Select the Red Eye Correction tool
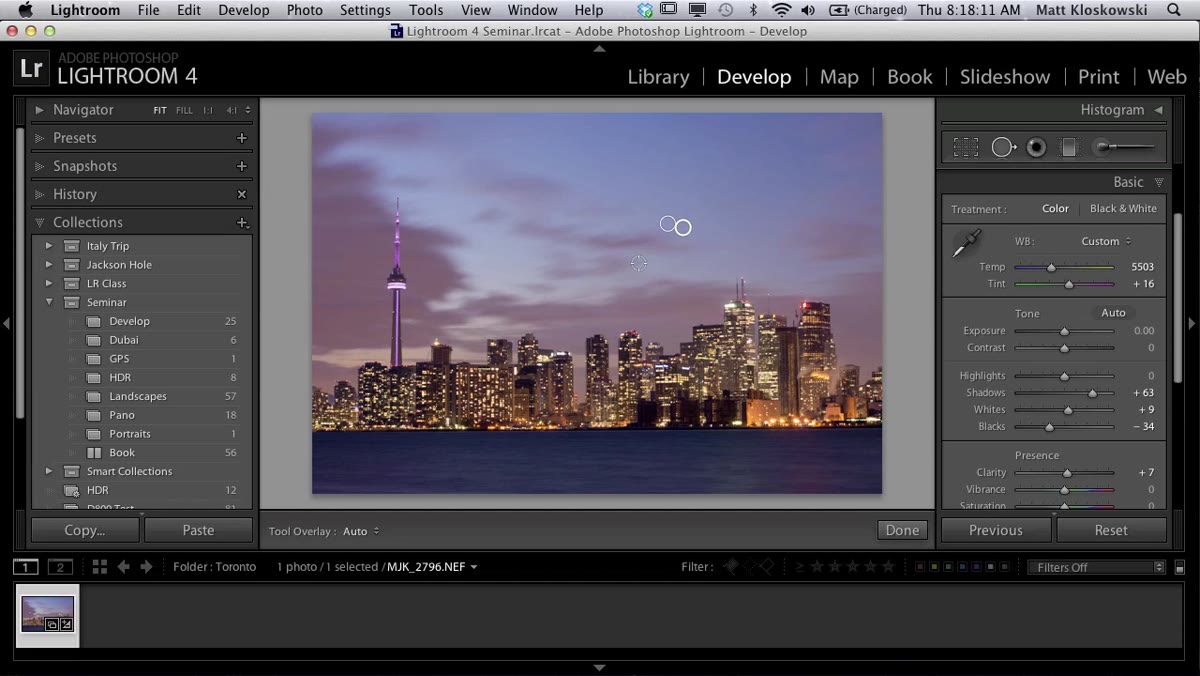The width and height of the screenshot is (1200, 676). click(x=1037, y=147)
